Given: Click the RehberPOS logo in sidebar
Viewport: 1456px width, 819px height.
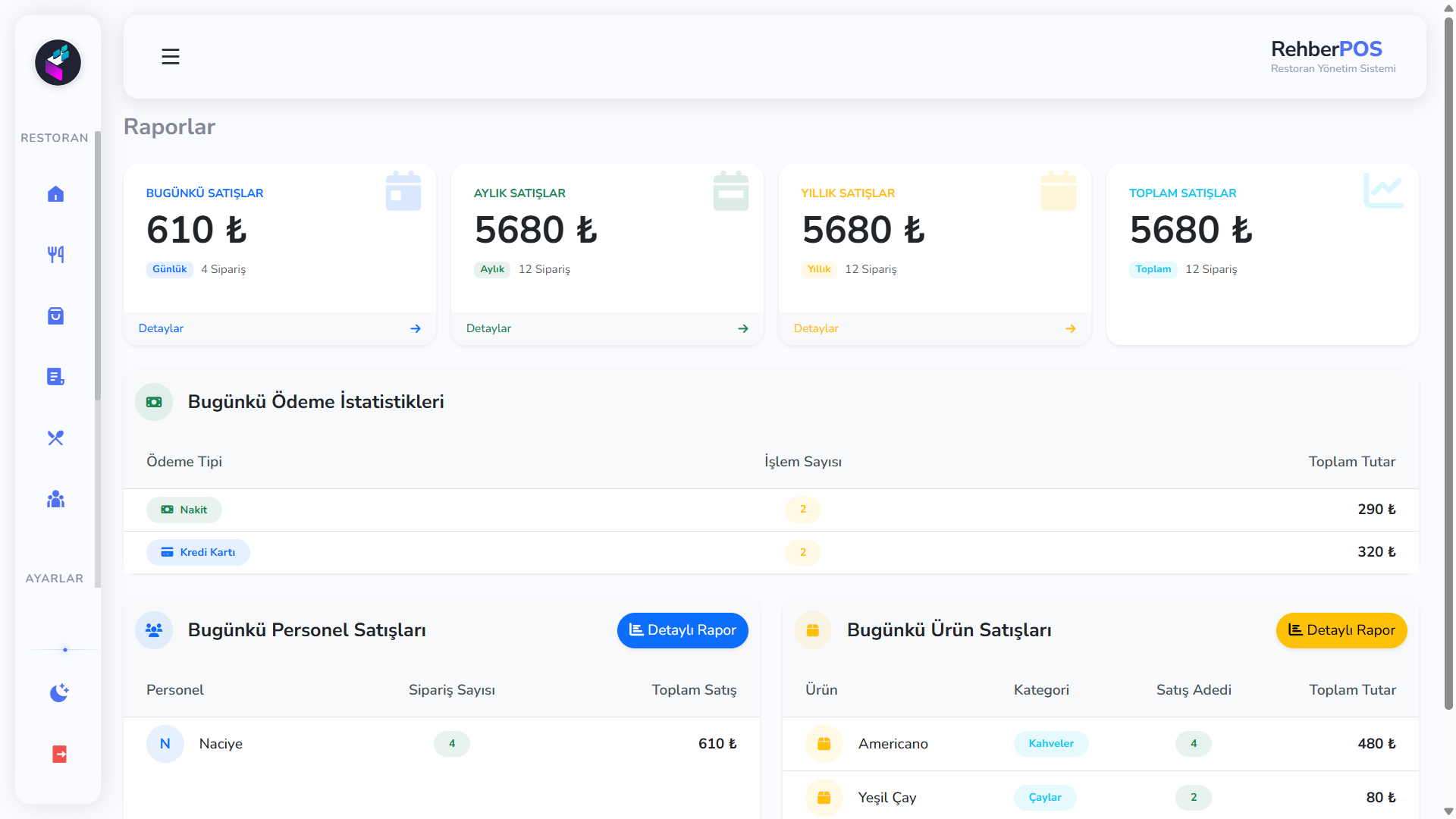Looking at the screenshot, I should (x=58, y=63).
